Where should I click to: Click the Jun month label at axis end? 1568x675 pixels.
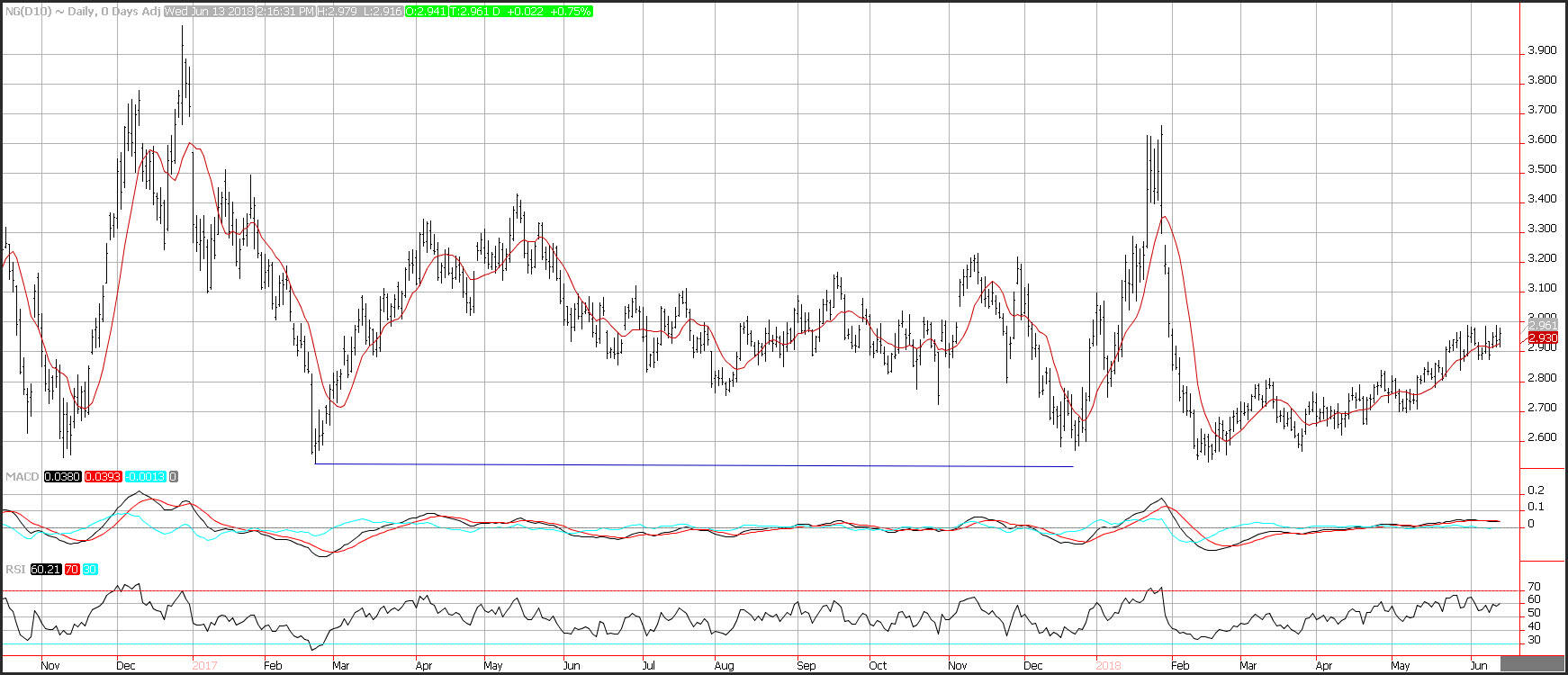[1479, 666]
